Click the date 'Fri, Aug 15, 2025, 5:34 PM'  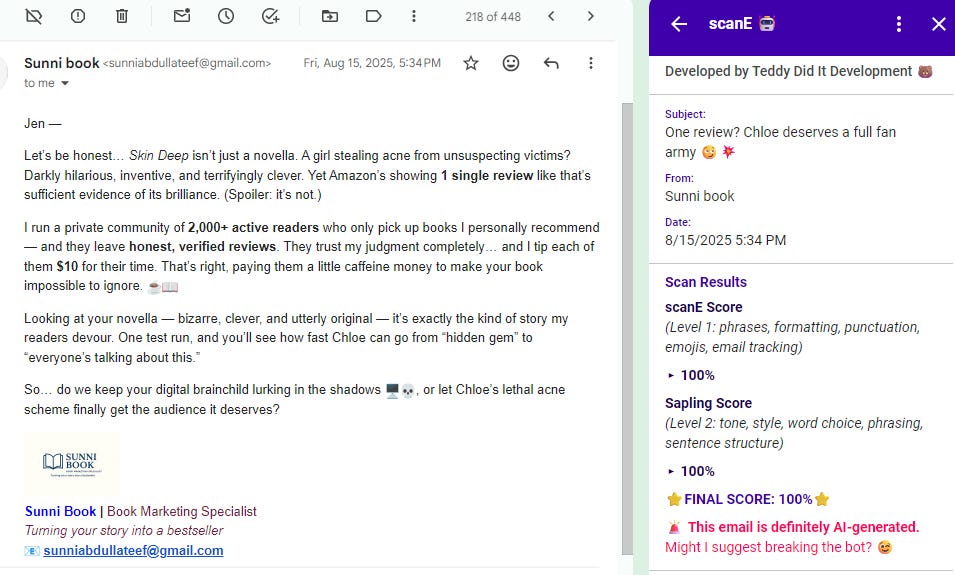372,63
